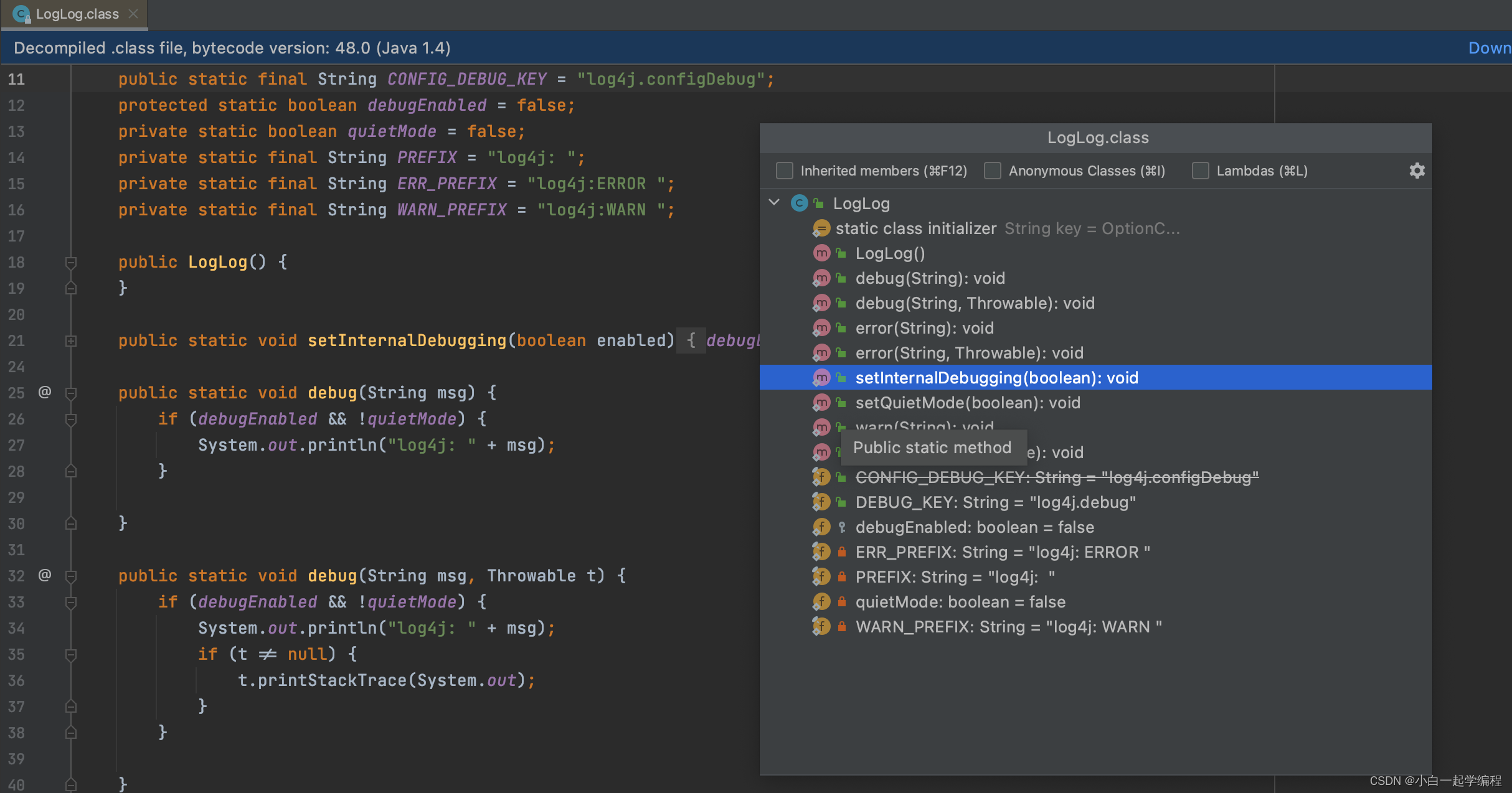The image size is (1512, 793).
Task: Toggle the Anonymous Classes checkbox
Action: click(x=993, y=171)
